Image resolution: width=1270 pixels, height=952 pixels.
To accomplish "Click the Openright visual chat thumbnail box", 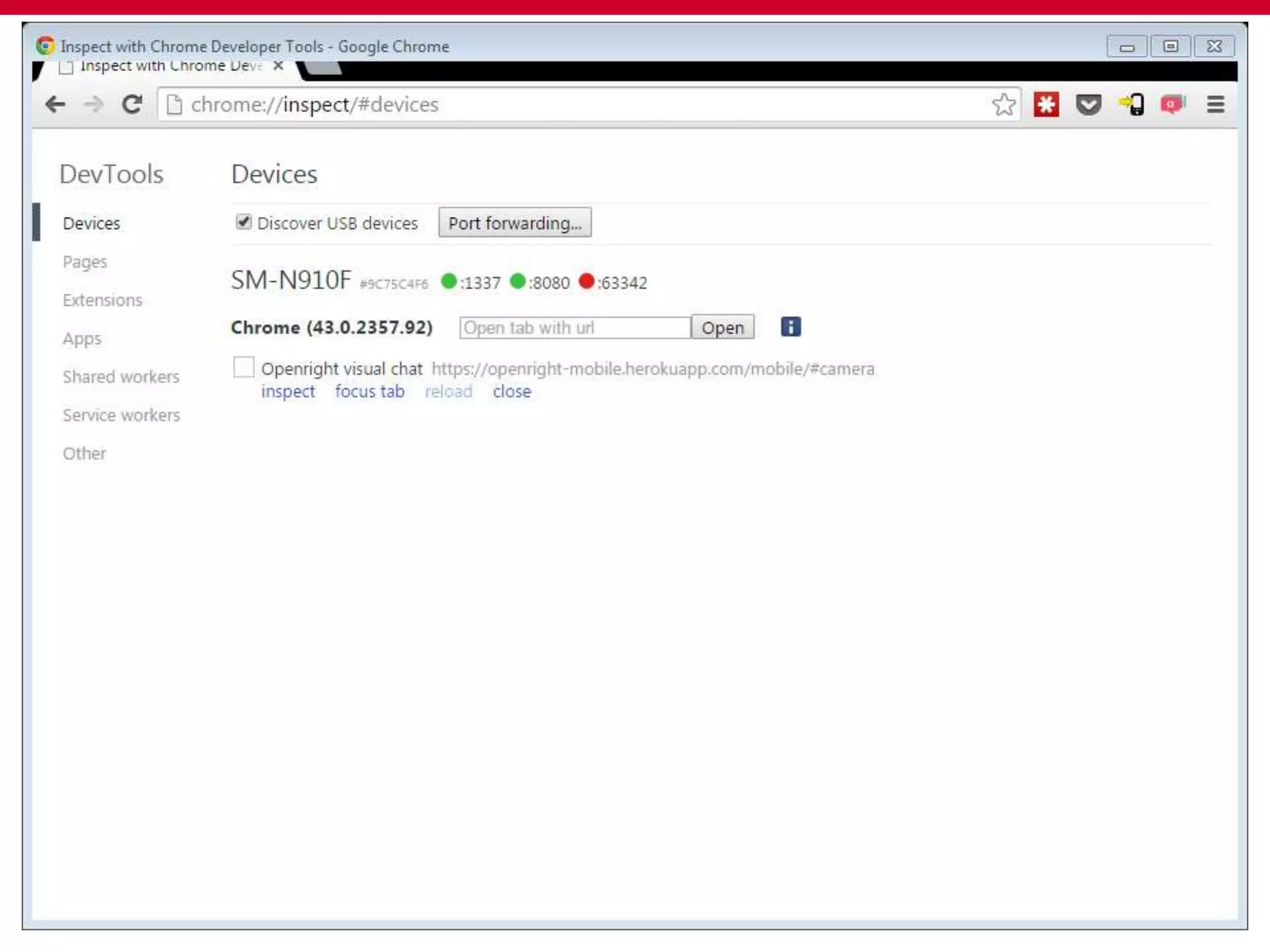I will click(244, 368).
